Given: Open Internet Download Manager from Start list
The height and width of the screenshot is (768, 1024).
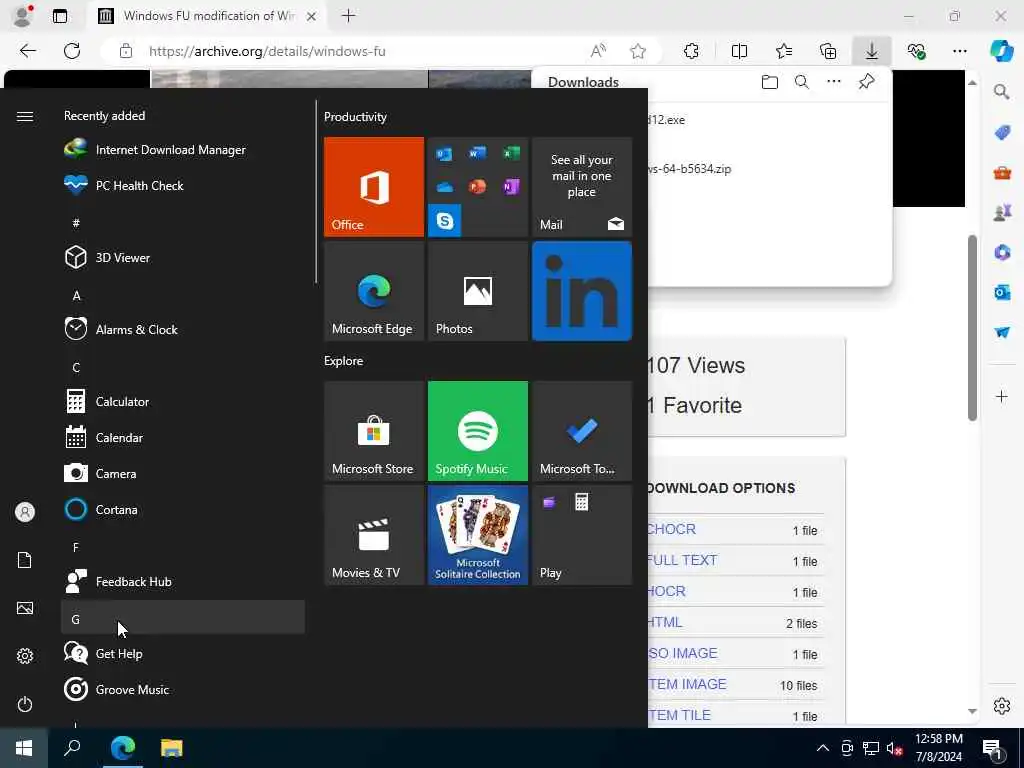Looking at the screenshot, I should tap(183, 150).
